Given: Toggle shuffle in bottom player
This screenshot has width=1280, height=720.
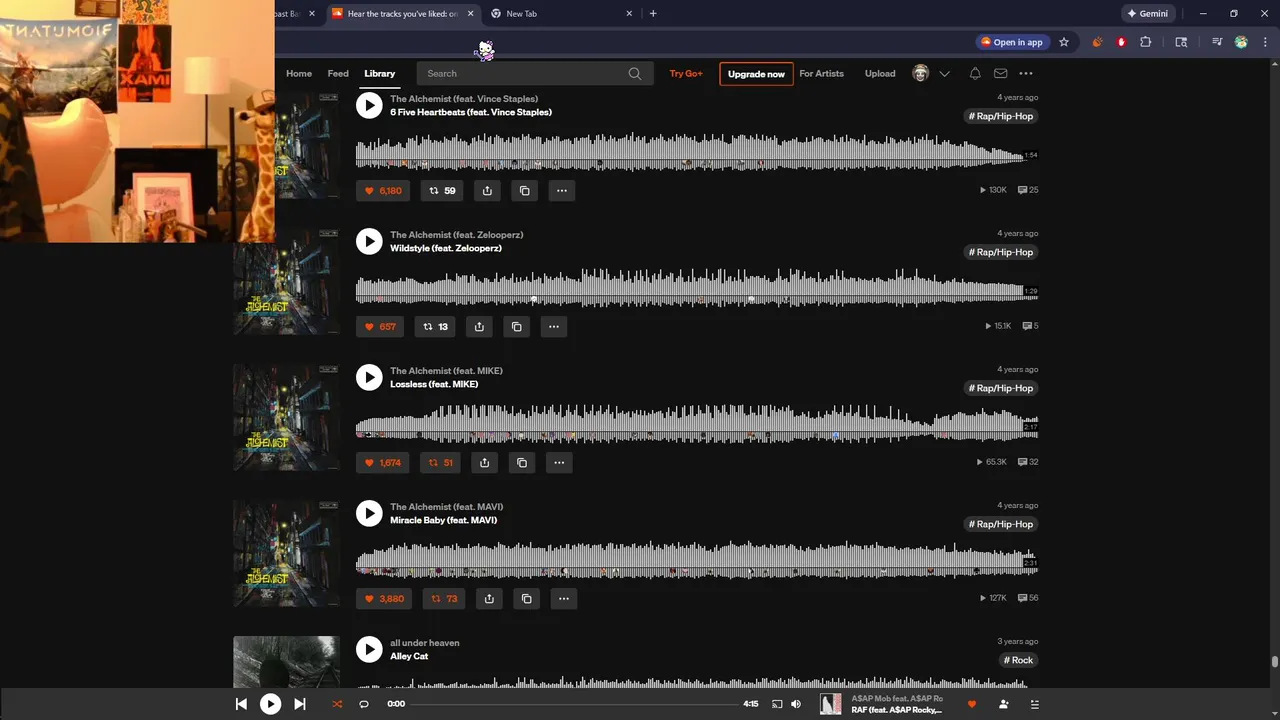Looking at the screenshot, I should [337, 704].
